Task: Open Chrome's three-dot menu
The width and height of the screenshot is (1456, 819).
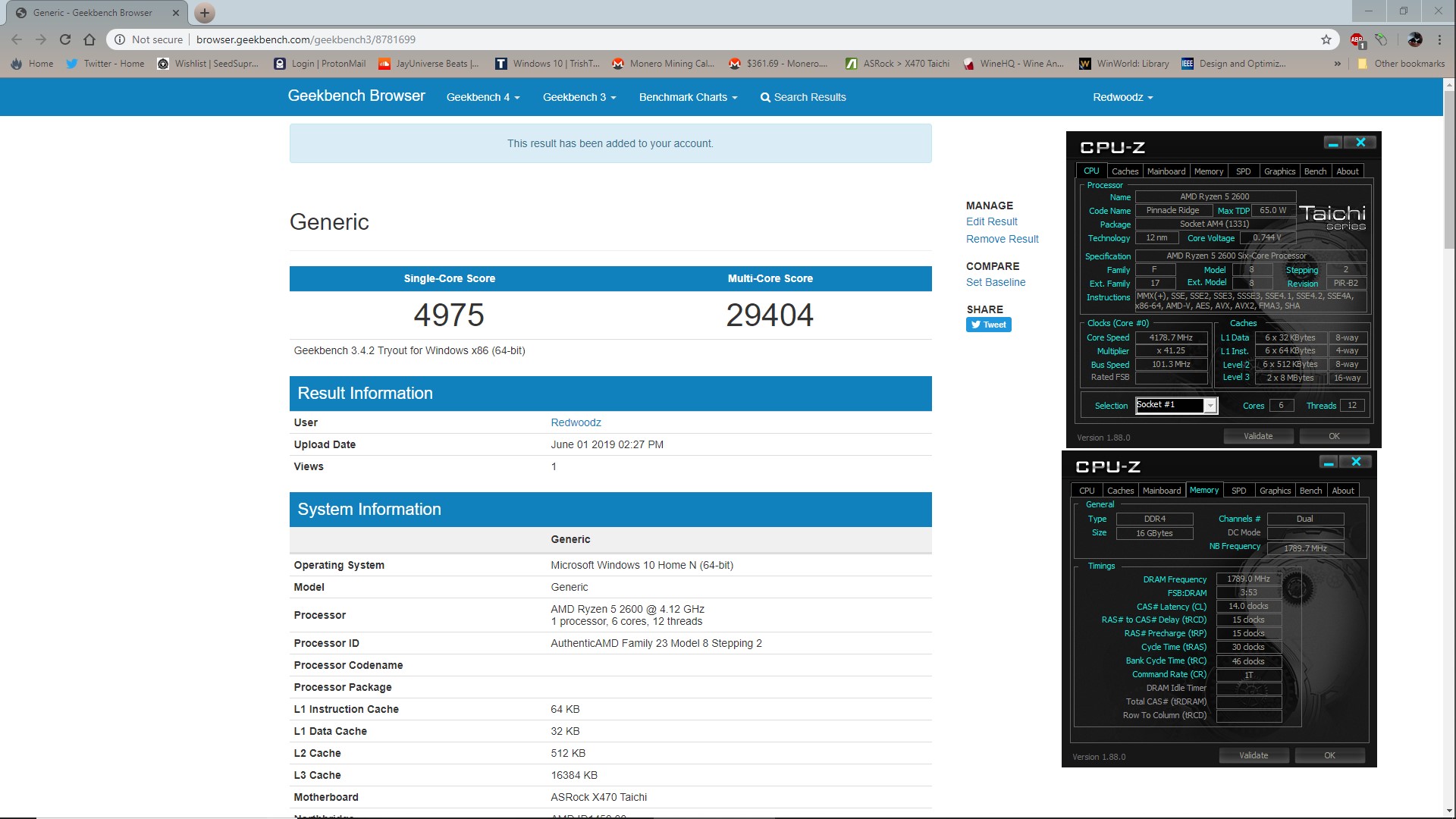Action: [1439, 39]
